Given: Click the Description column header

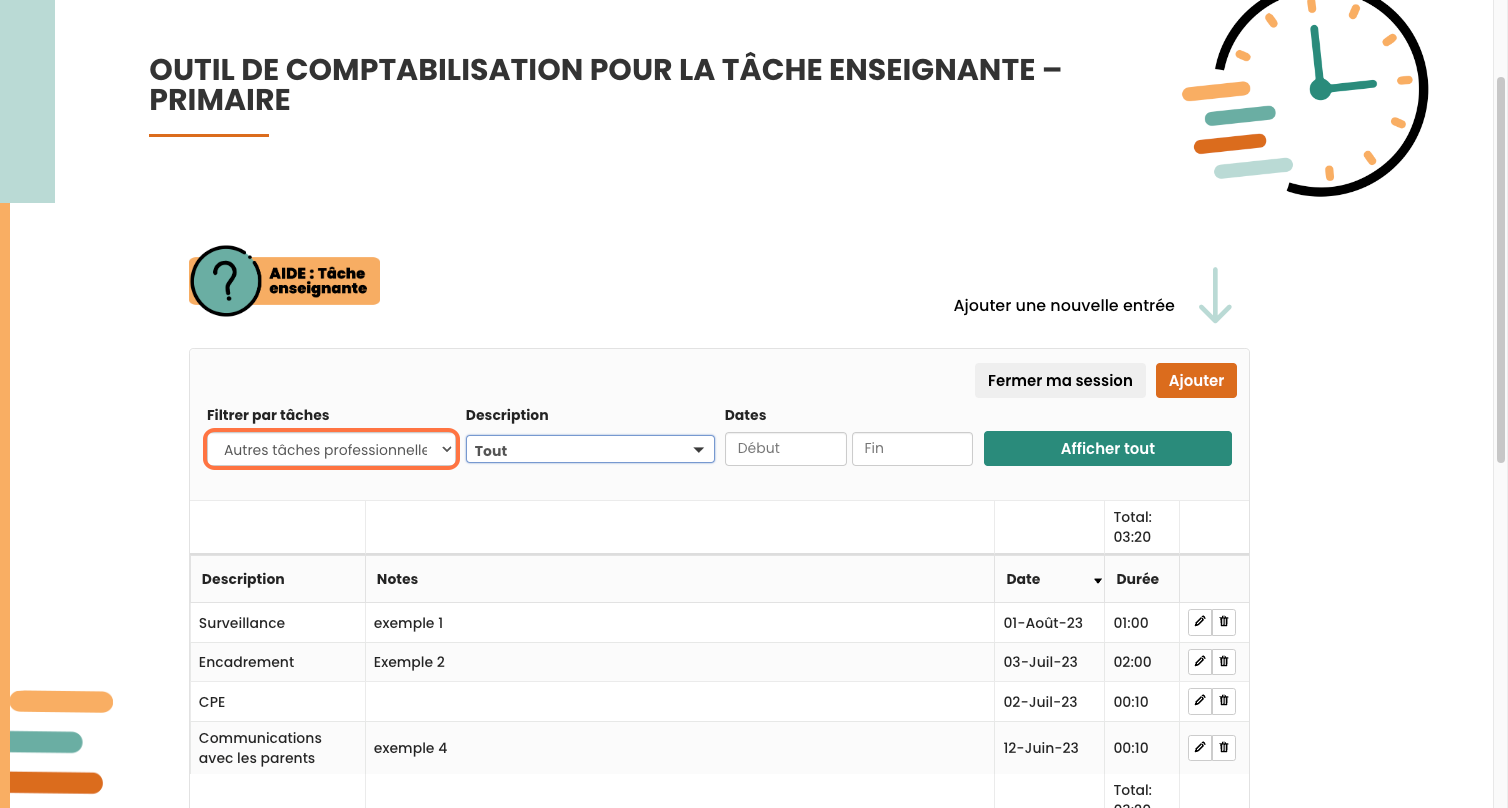Looking at the screenshot, I should click(243, 579).
